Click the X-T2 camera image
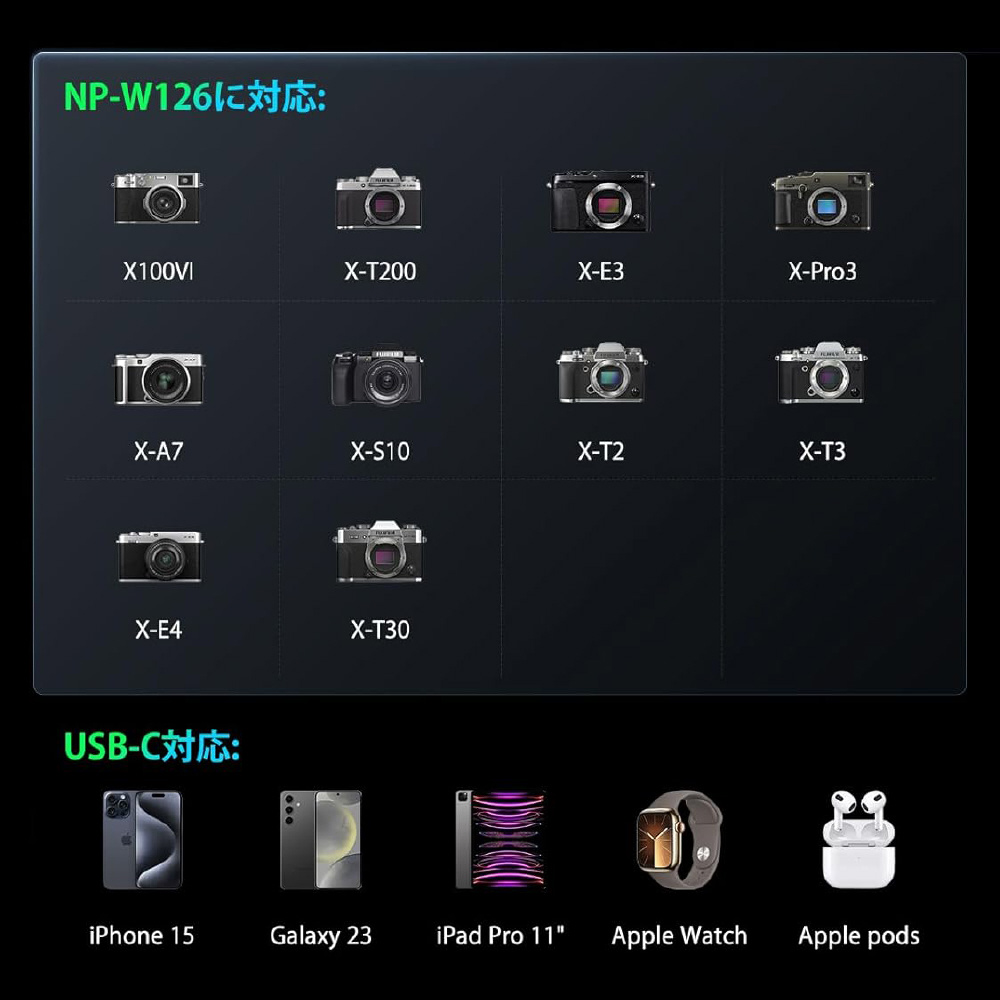 coord(601,372)
